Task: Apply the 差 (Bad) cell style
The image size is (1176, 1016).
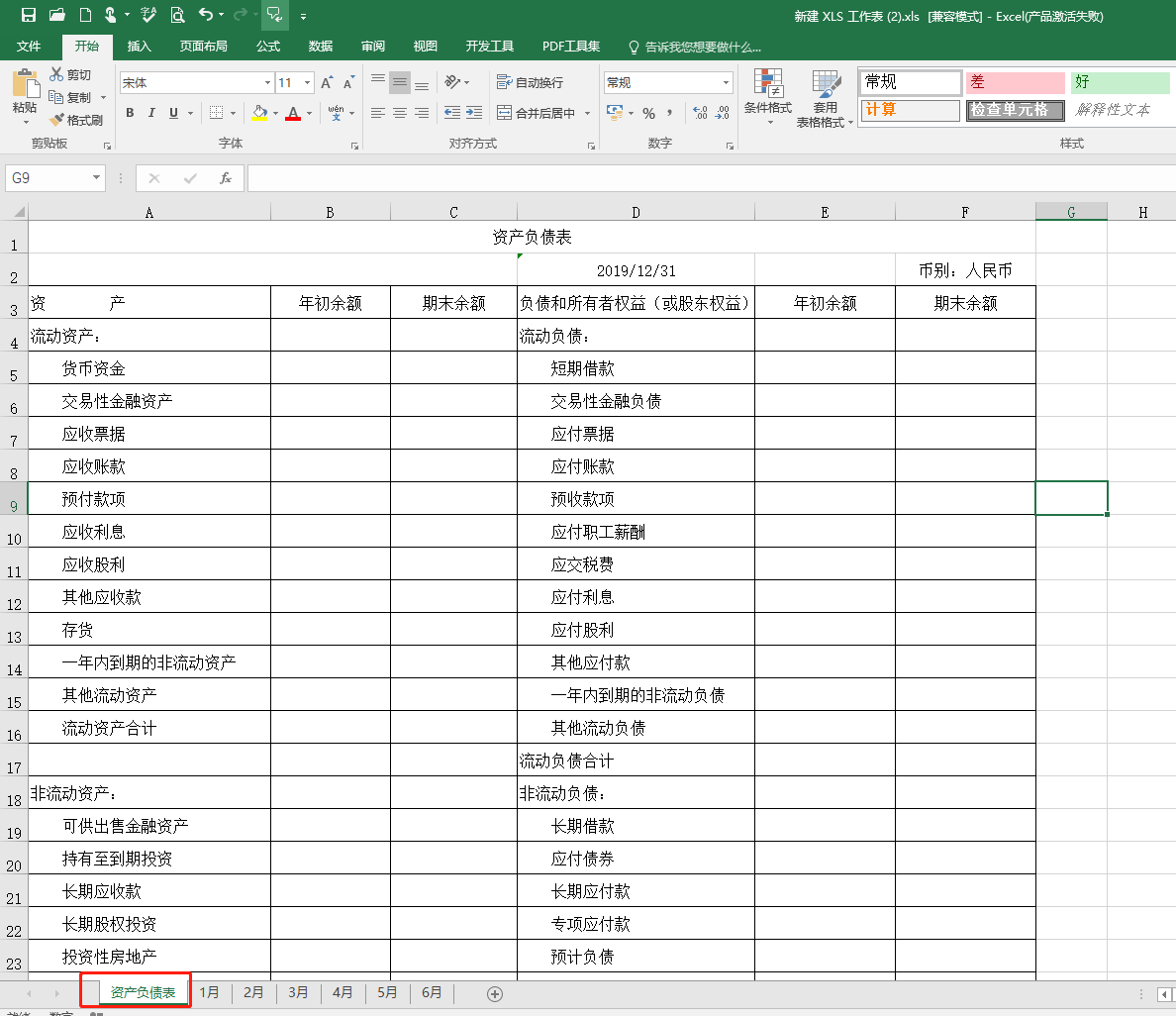Action: (1016, 82)
